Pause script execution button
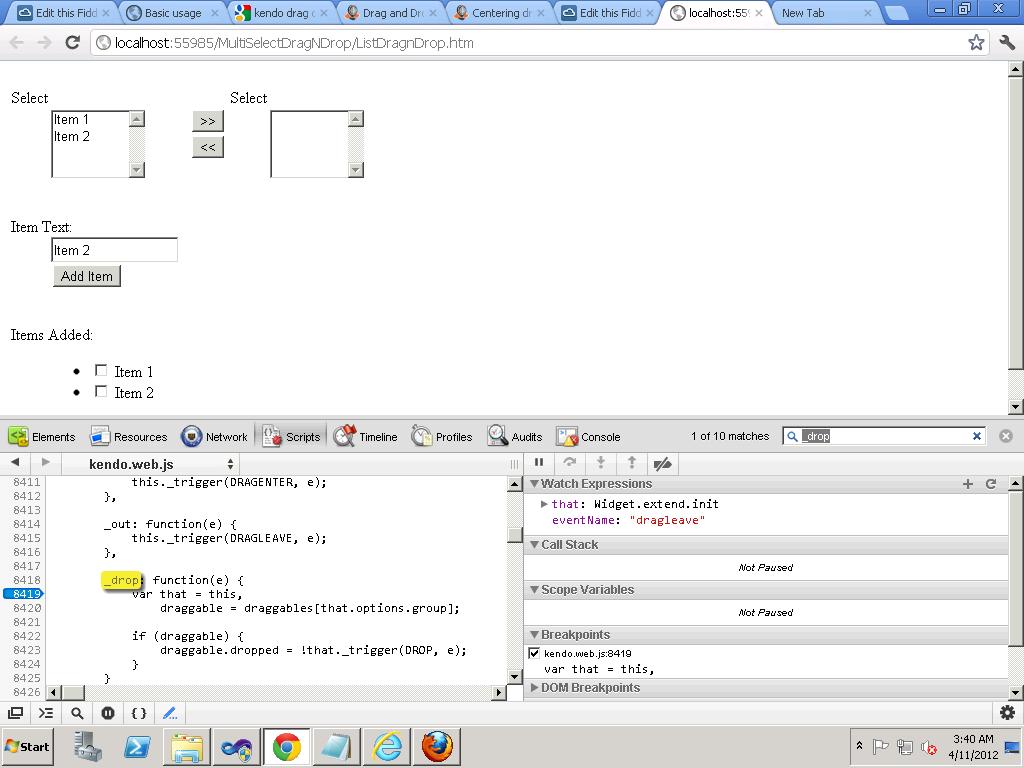 point(539,463)
